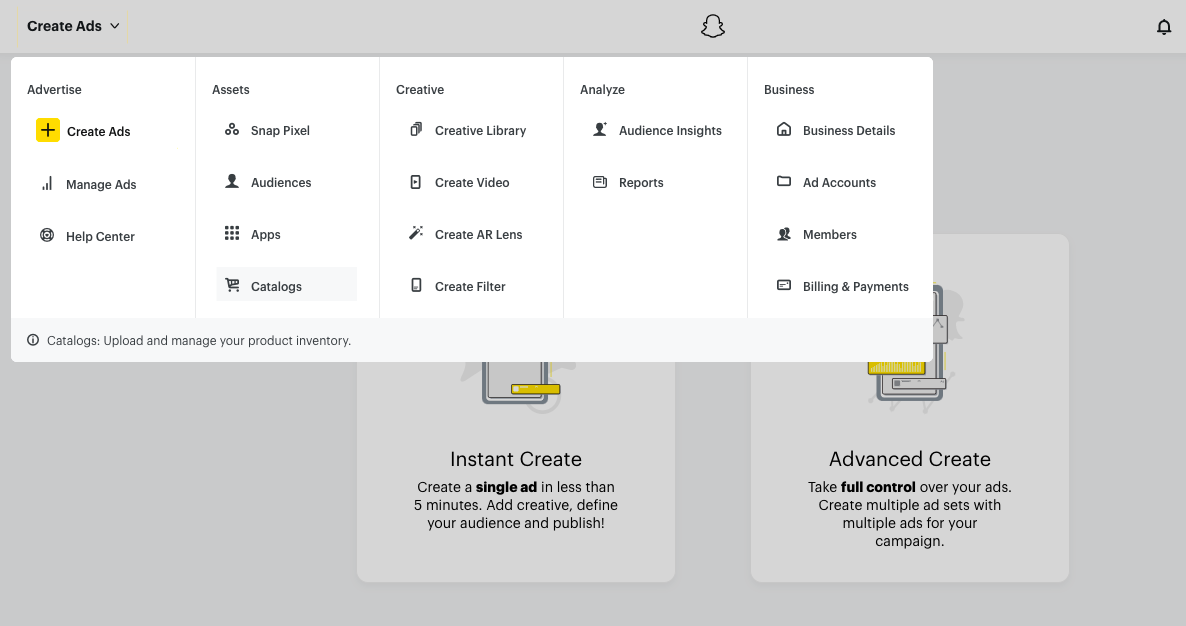Click the Business column heading
This screenshot has width=1186, height=626.
(x=789, y=89)
